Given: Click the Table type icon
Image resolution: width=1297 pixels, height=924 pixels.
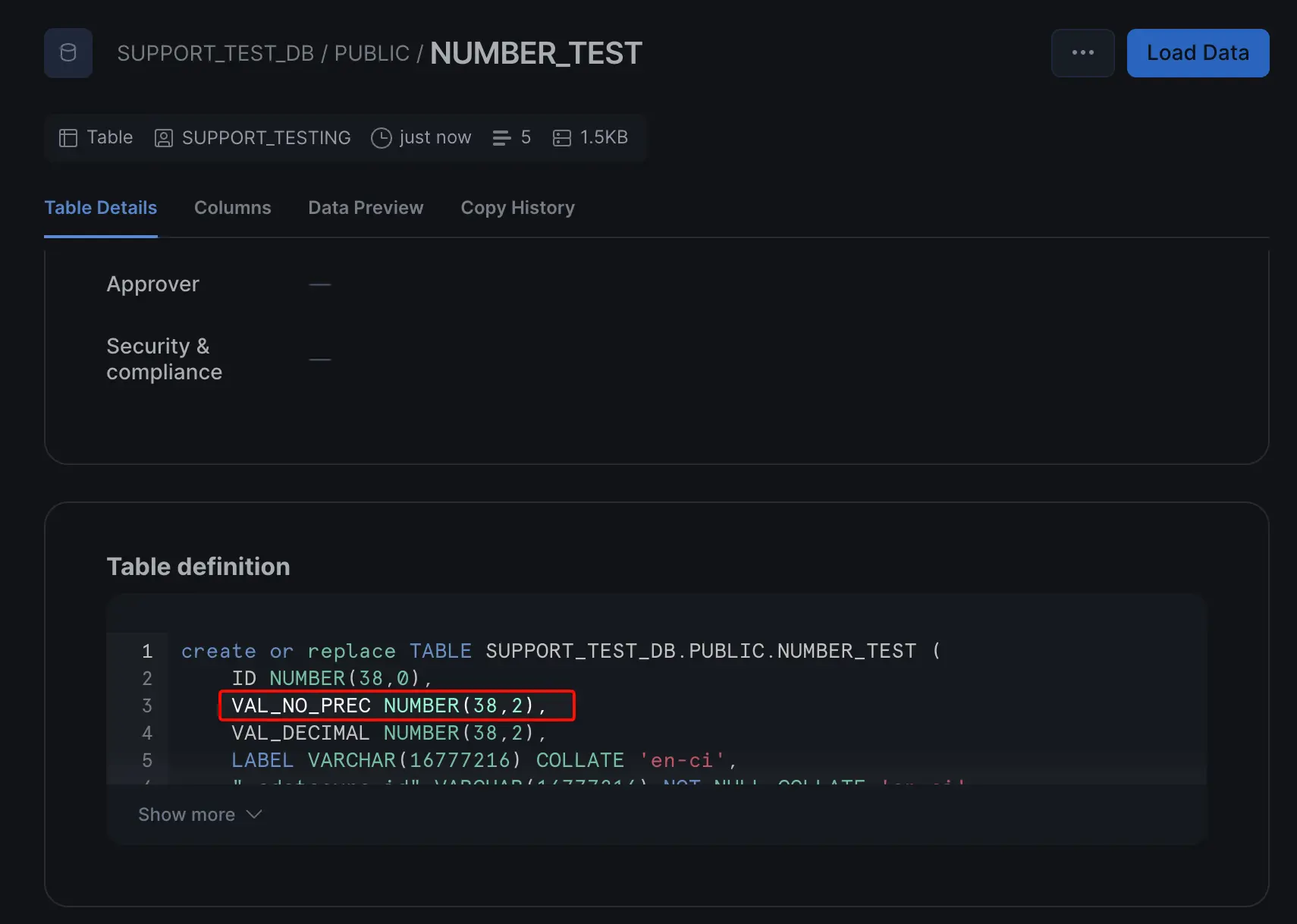Looking at the screenshot, I should 68,137.
